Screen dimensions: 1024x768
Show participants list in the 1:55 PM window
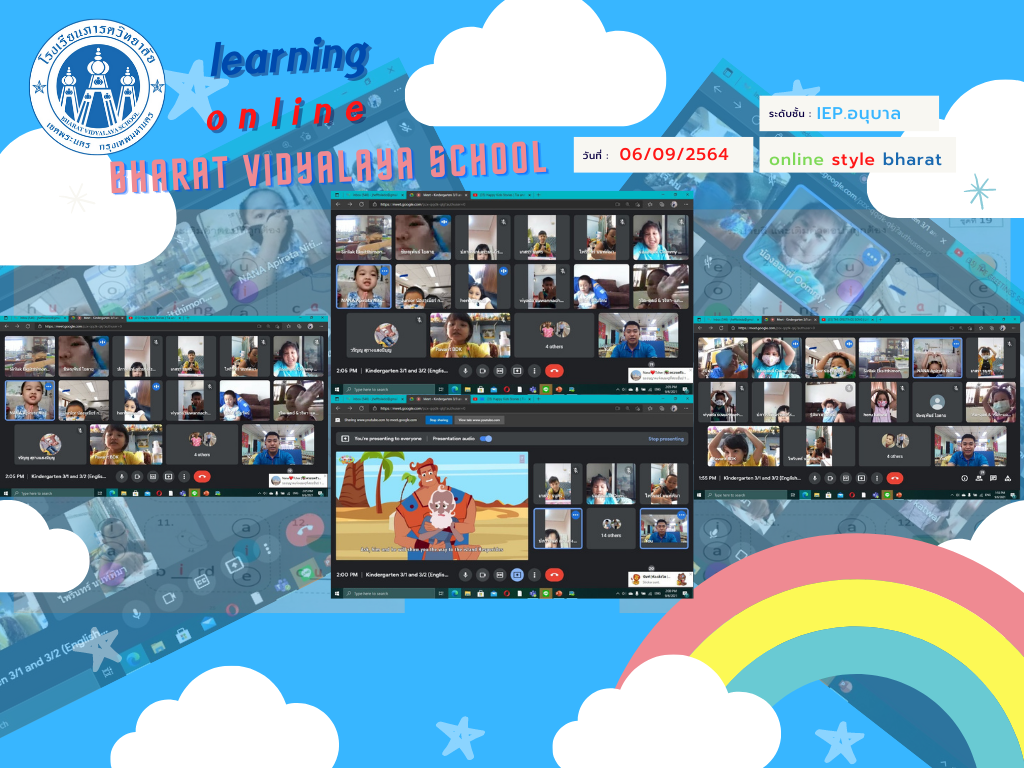click(x=979, y=478)
